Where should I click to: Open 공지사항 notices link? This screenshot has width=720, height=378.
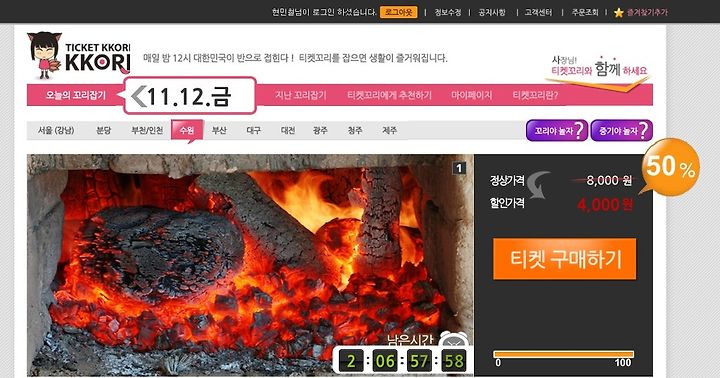[492, 12]
